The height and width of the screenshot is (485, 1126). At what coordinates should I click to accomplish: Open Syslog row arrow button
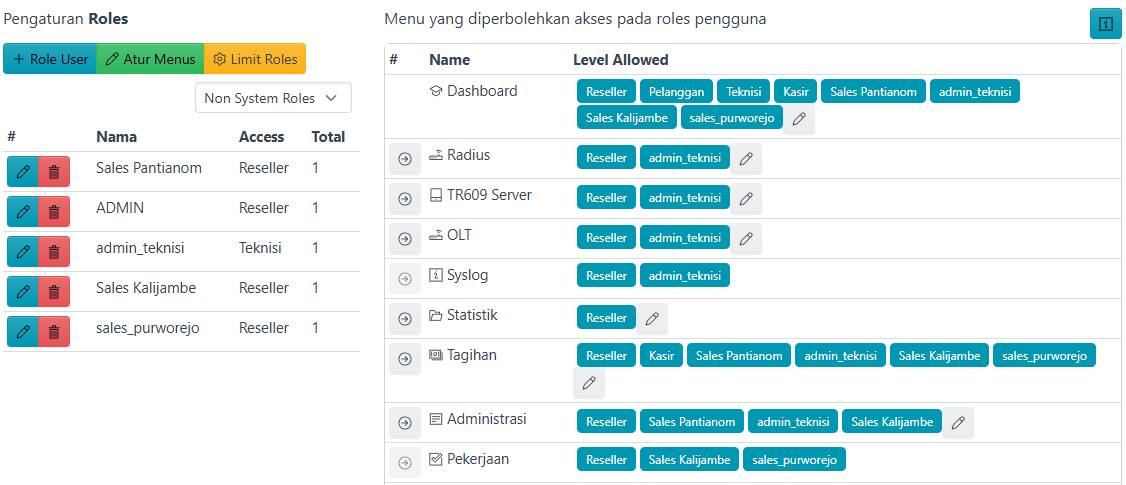coord(404,279)
